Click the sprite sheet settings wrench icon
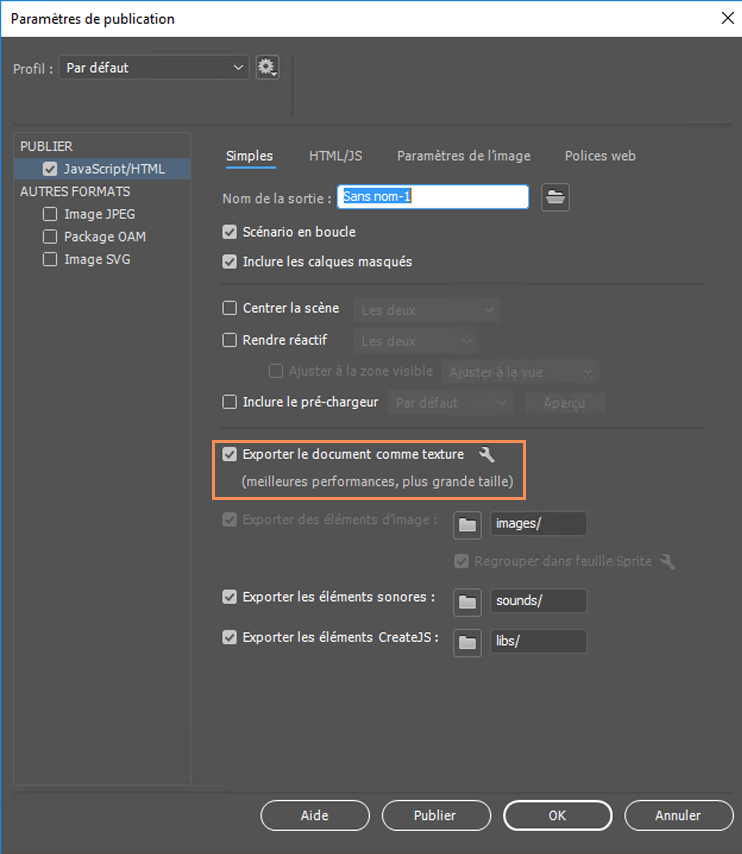 point(667,562)
